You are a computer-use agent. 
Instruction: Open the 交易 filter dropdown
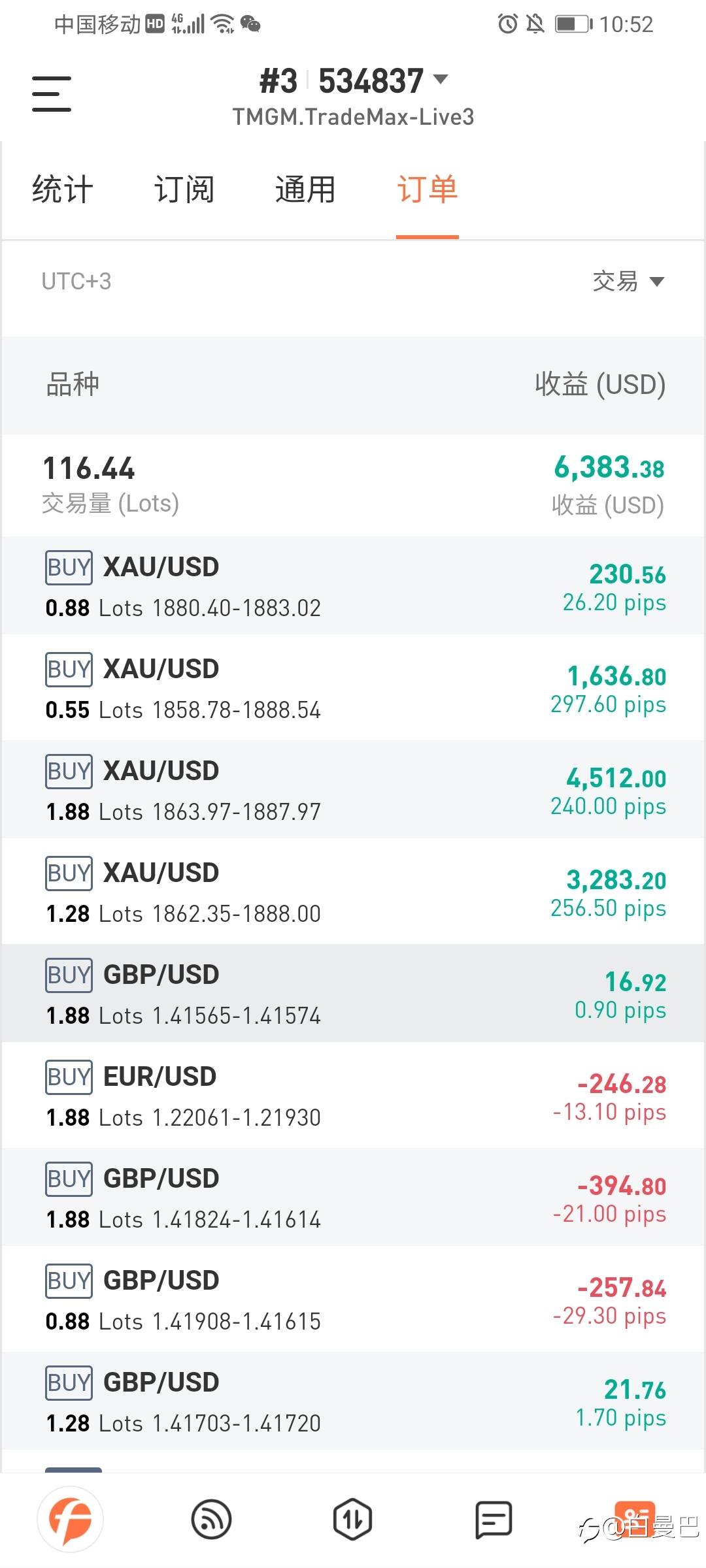628,282
